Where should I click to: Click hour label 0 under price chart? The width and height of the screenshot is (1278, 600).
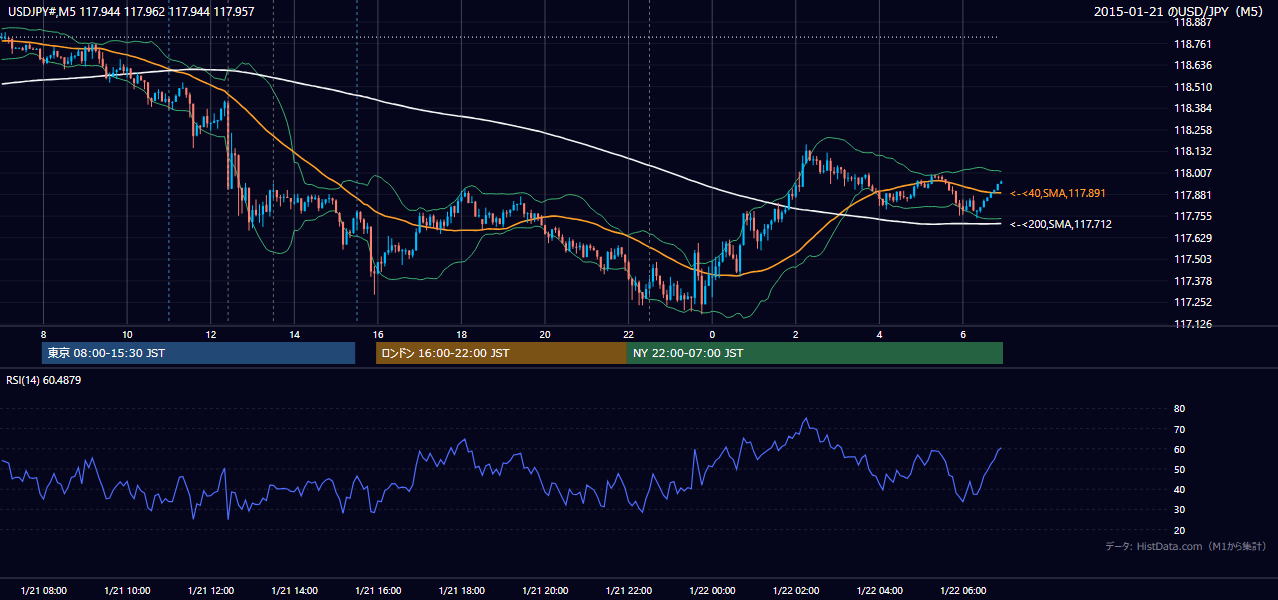pyautogui.click(x=712, y=334)
